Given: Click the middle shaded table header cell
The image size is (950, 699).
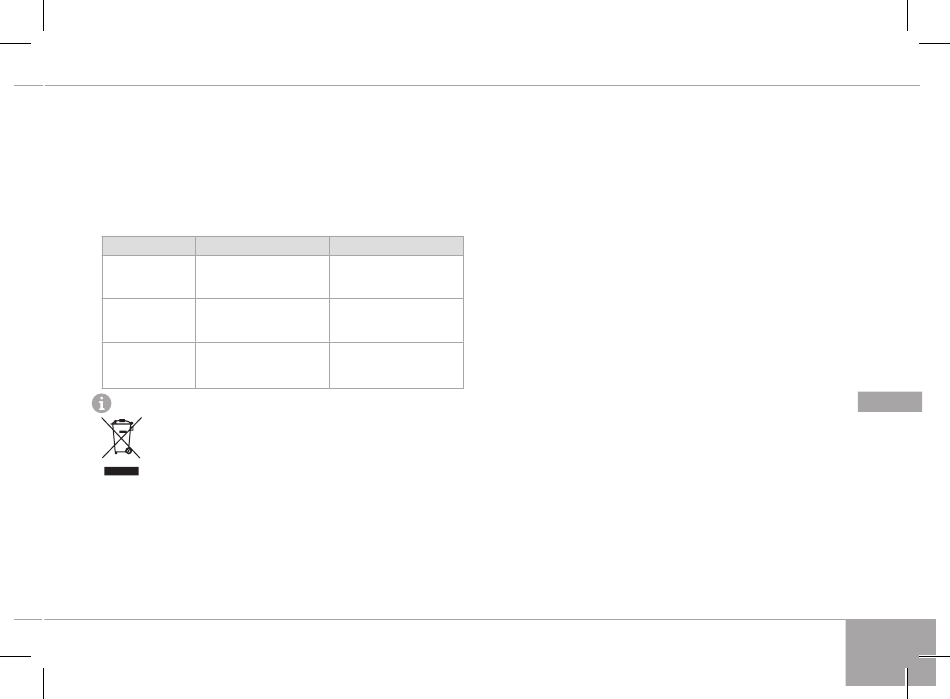Looking at the screenshot, I should coord(262,246).
